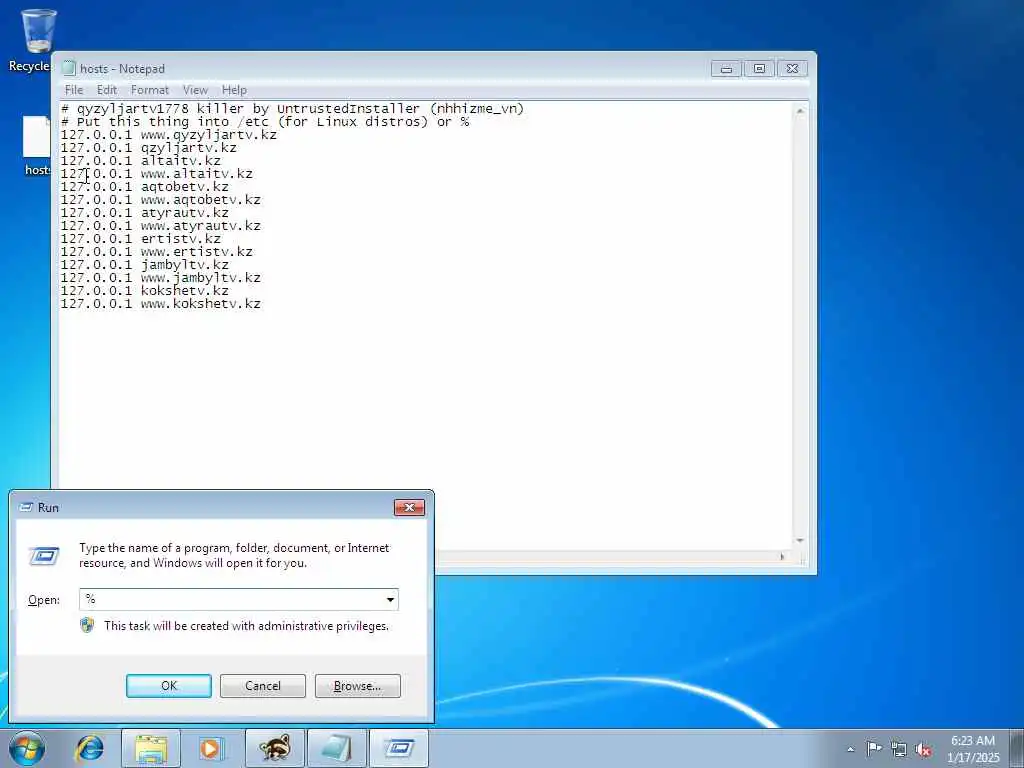
Task: Click the Show desktop strip
Action: (x=1017, y=748)
